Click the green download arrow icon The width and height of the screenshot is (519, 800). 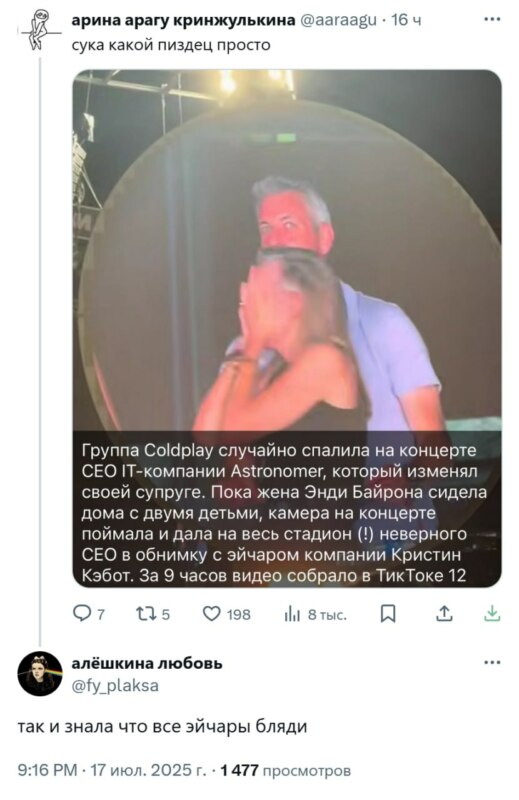point(491,613)
